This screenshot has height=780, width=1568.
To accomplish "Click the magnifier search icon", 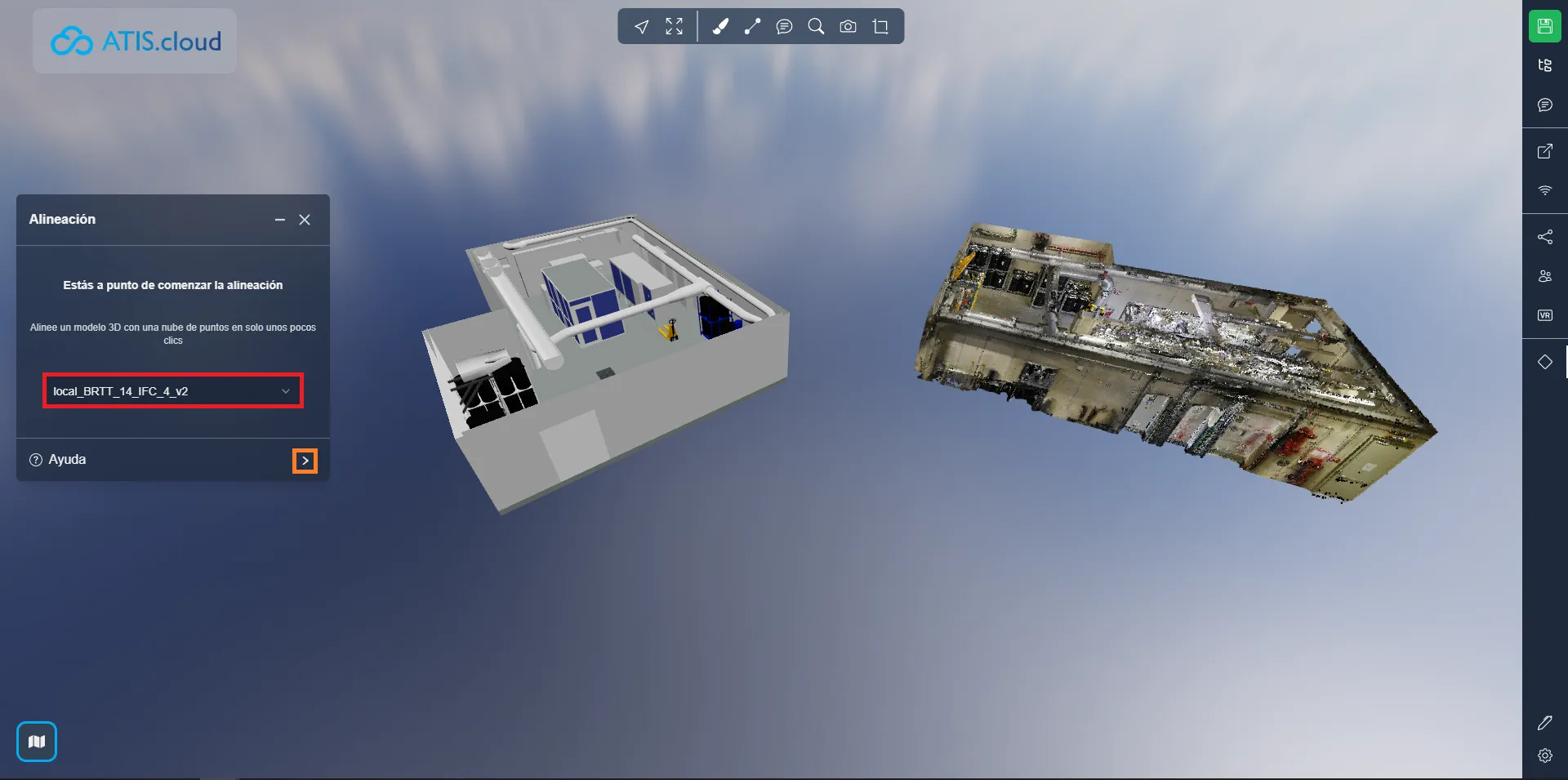I will (x=816, y=27).
